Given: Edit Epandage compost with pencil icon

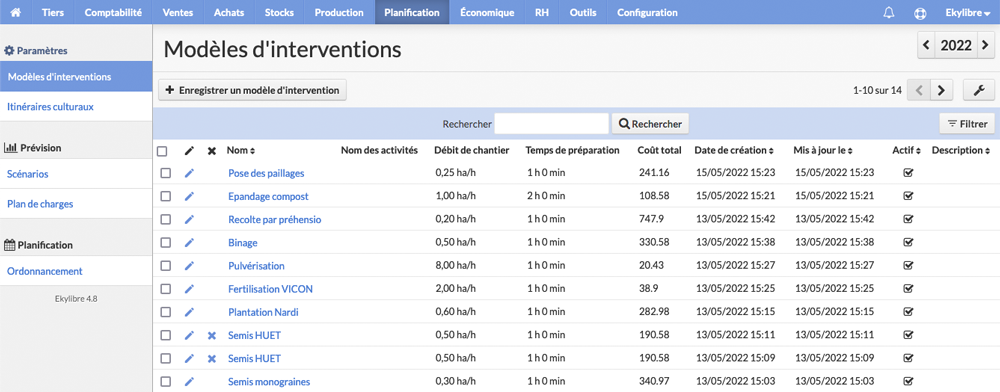Looking at the screenshot, I should [x=189, y=196].
